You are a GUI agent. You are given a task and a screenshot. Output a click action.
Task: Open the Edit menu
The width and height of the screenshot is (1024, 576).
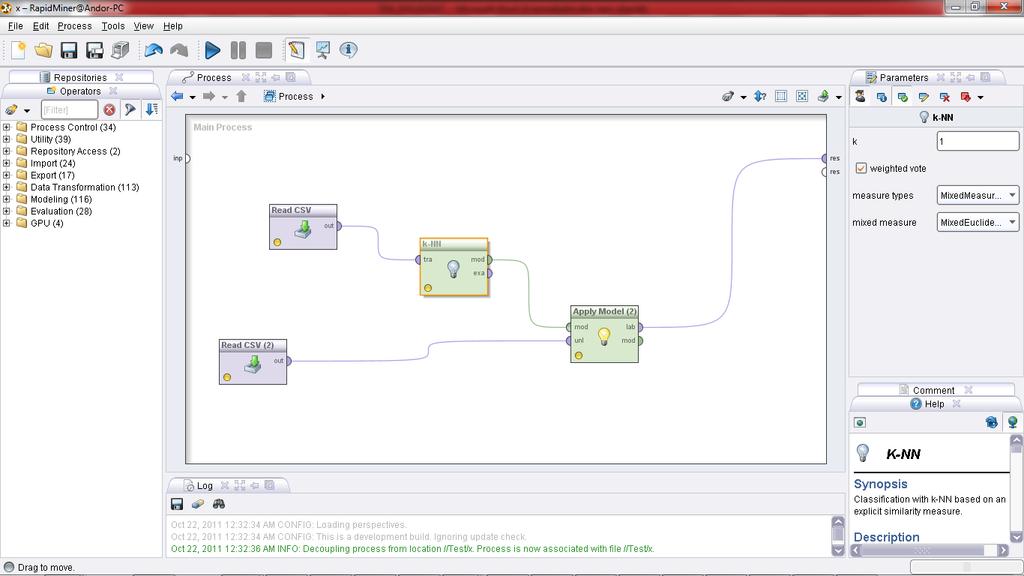(x=40, y=26)
